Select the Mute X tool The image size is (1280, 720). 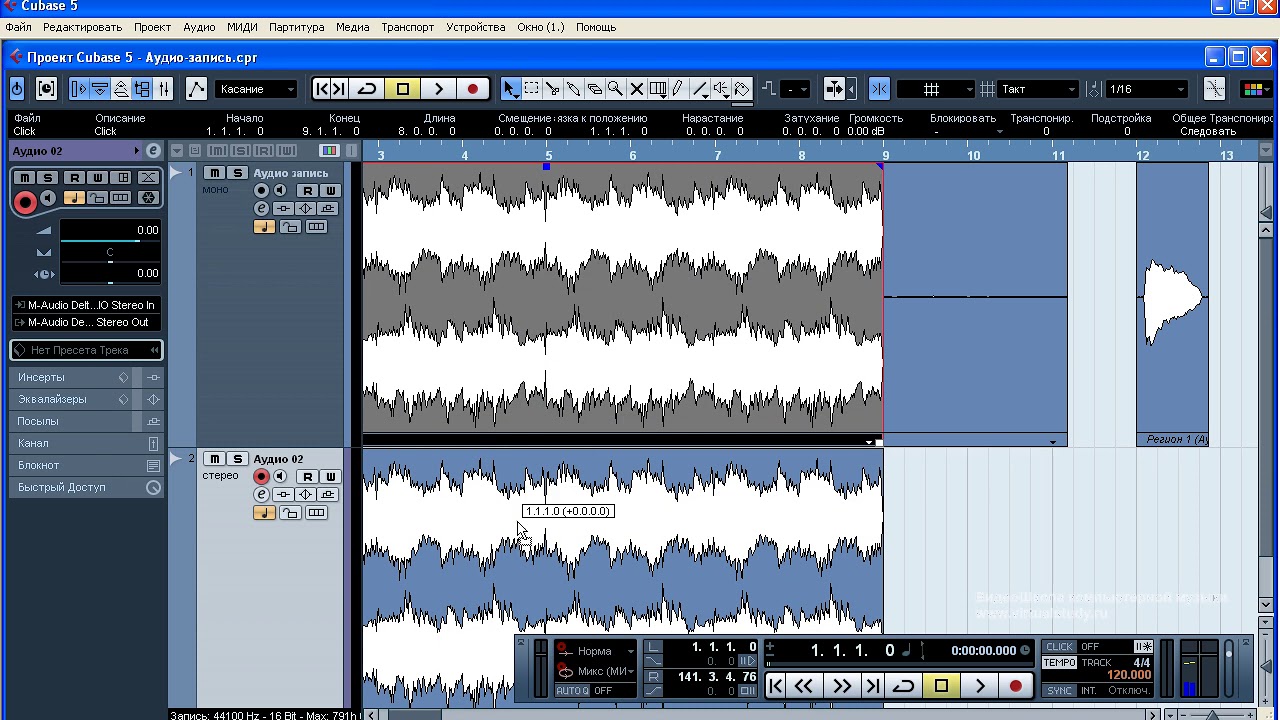[x=636, y=89]
